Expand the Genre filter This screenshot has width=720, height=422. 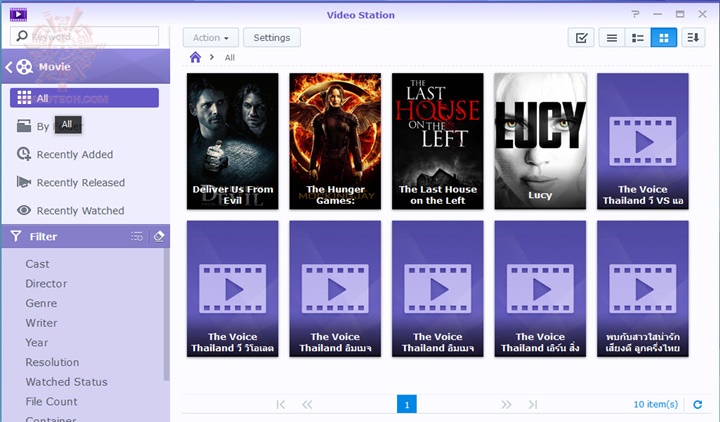(41, 303)
